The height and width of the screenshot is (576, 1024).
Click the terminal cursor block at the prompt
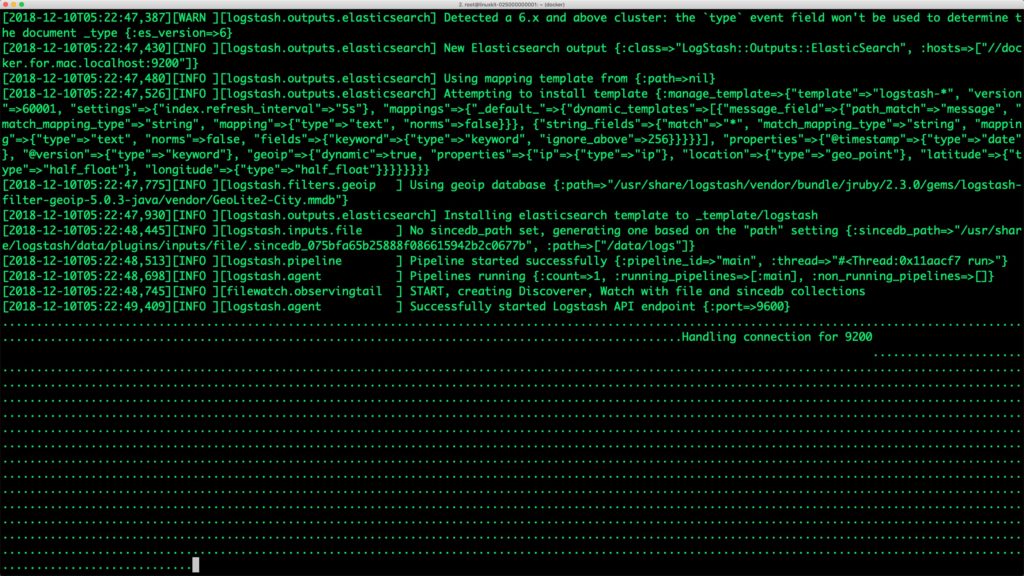(196, 565)
